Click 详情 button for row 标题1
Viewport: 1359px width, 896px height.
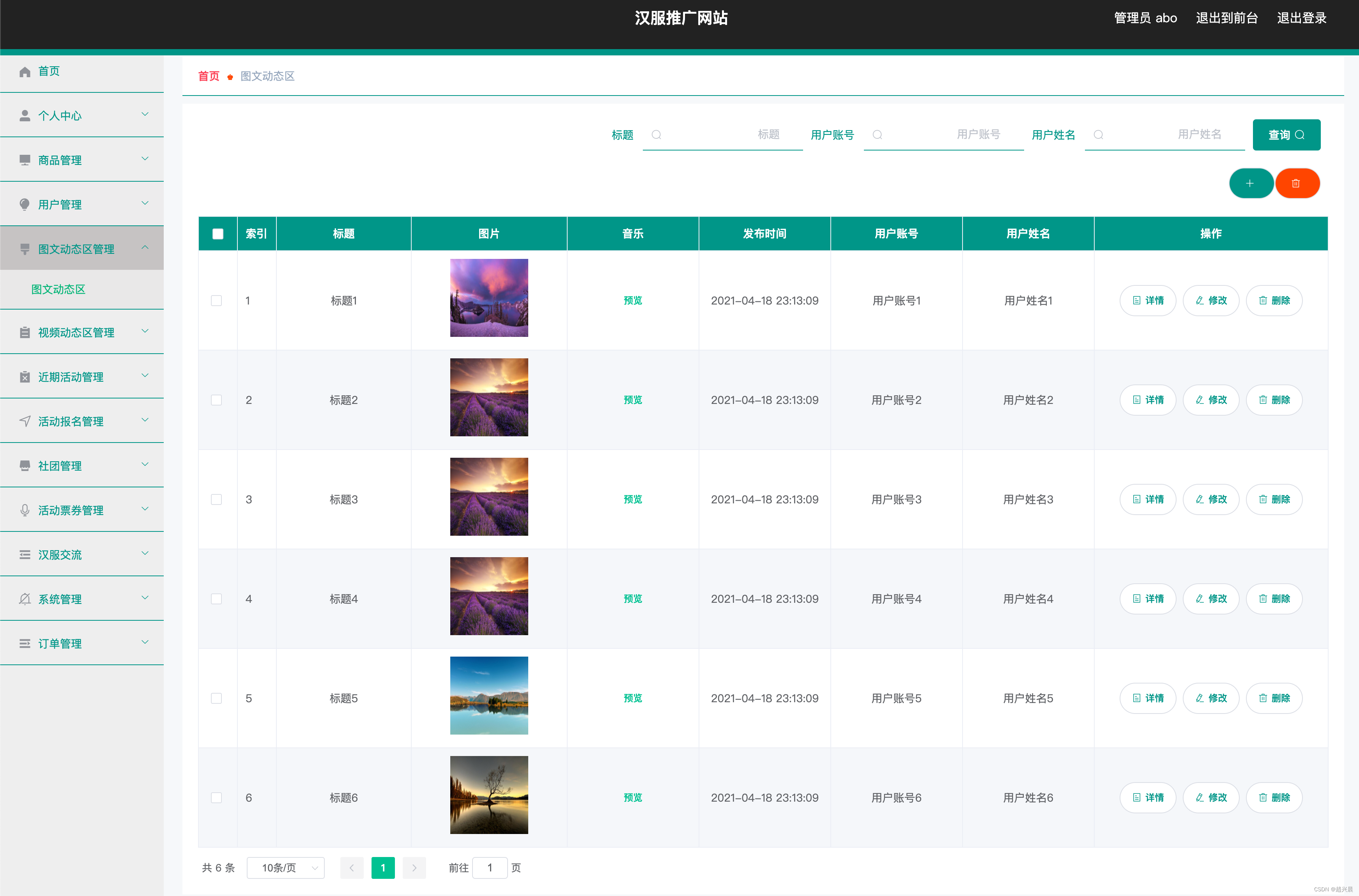tap(1148, 301)
